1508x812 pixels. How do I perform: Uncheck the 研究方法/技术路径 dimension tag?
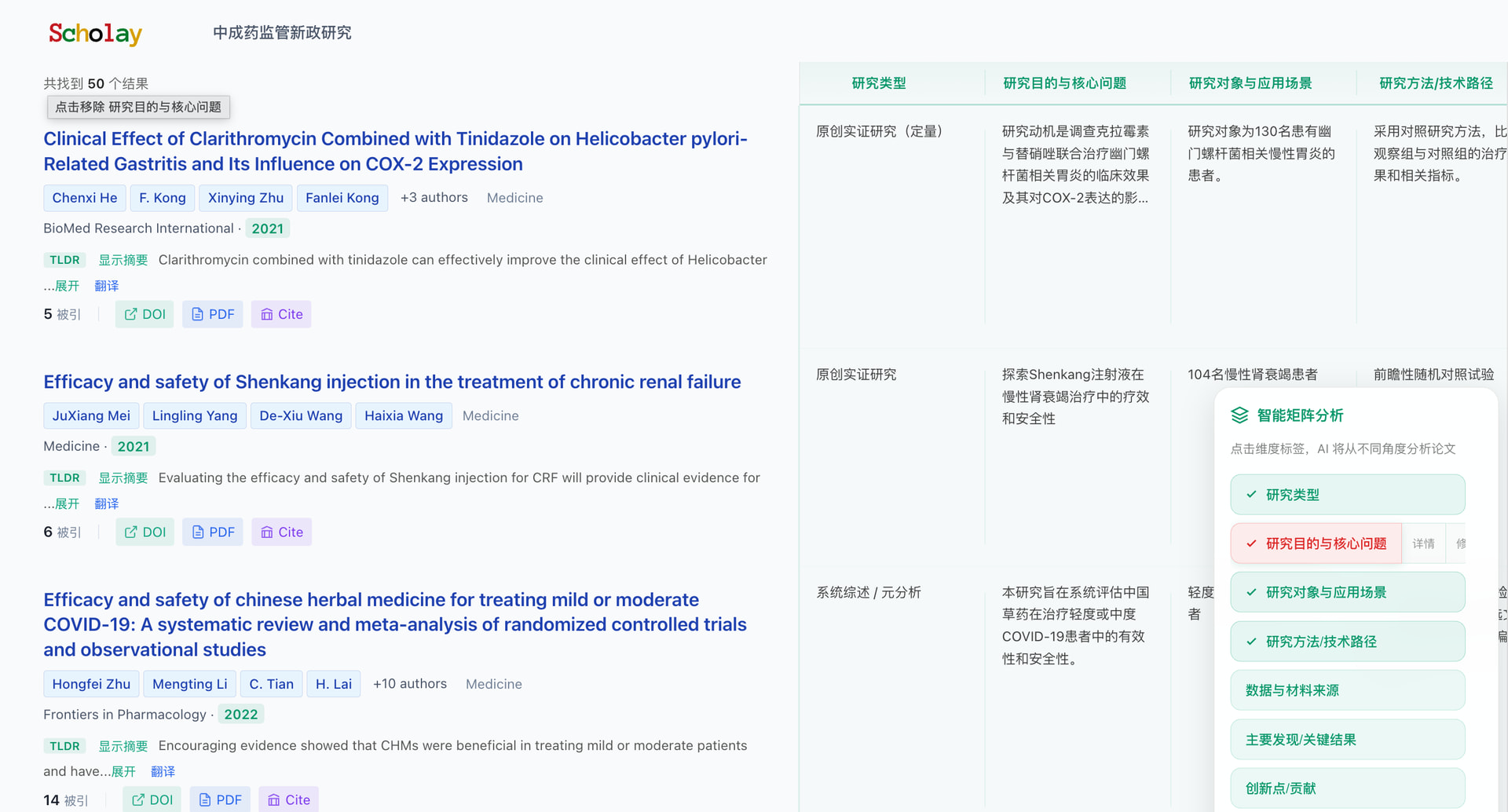click(x=1347, y=642)
